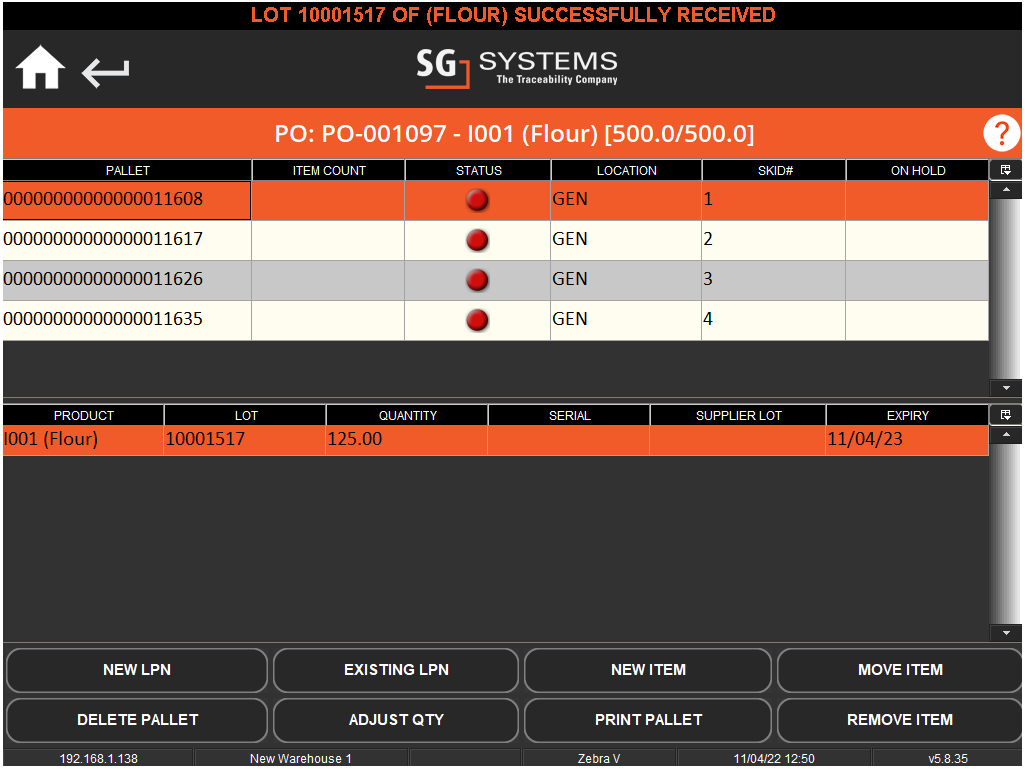Select pallet row 00000000000000011617

click(127, 240)
